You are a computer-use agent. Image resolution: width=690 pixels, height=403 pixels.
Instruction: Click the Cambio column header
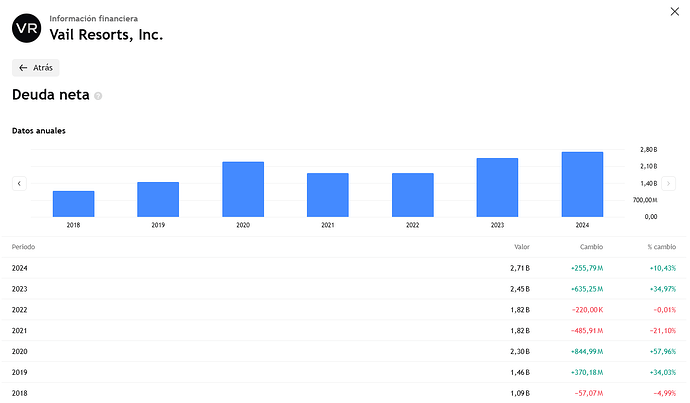click(591, 247)
